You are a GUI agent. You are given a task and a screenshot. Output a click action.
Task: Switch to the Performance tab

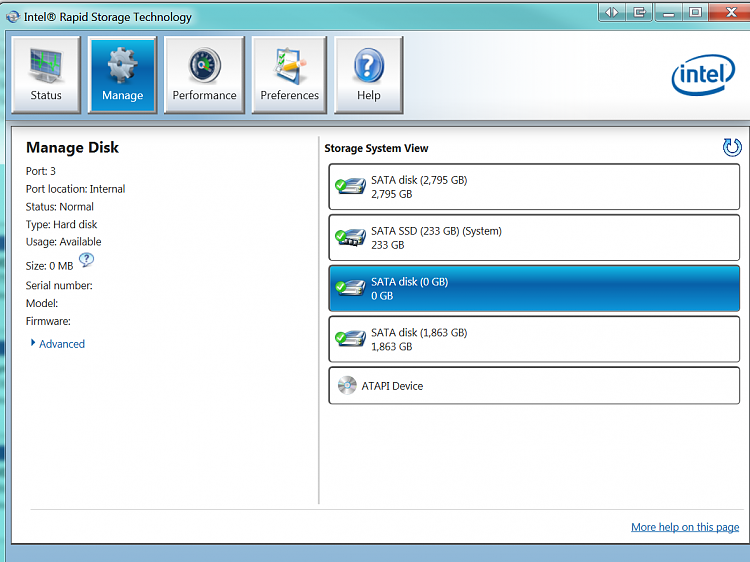[204, 75]
